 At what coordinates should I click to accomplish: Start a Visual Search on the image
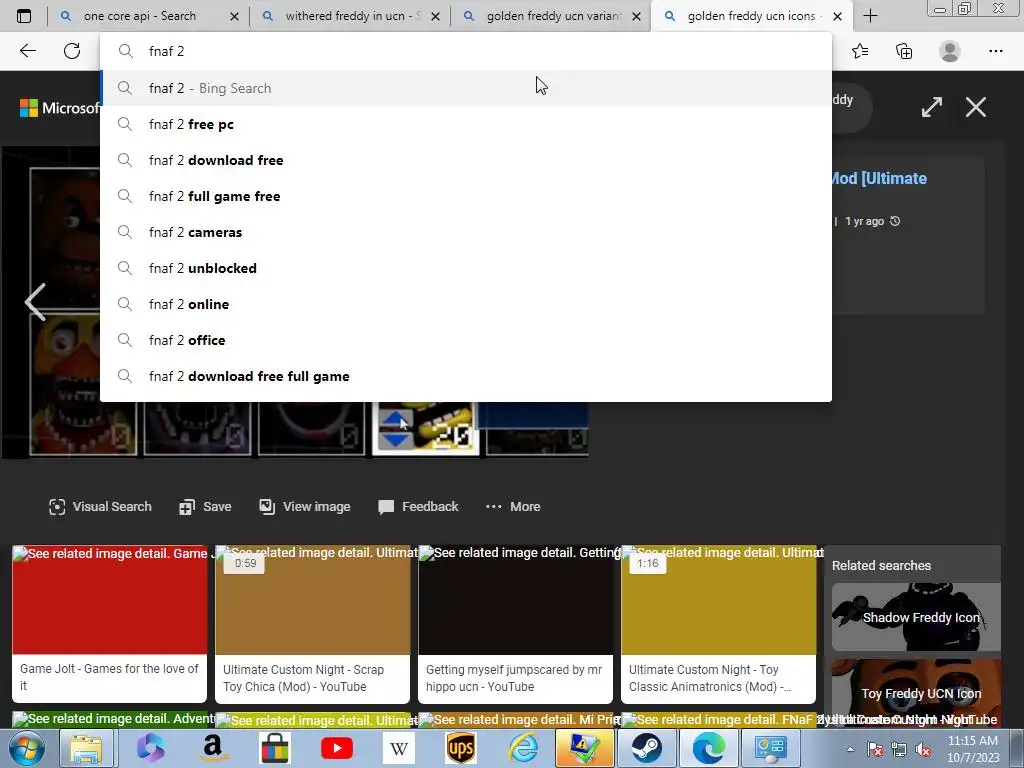coord(100,507)
